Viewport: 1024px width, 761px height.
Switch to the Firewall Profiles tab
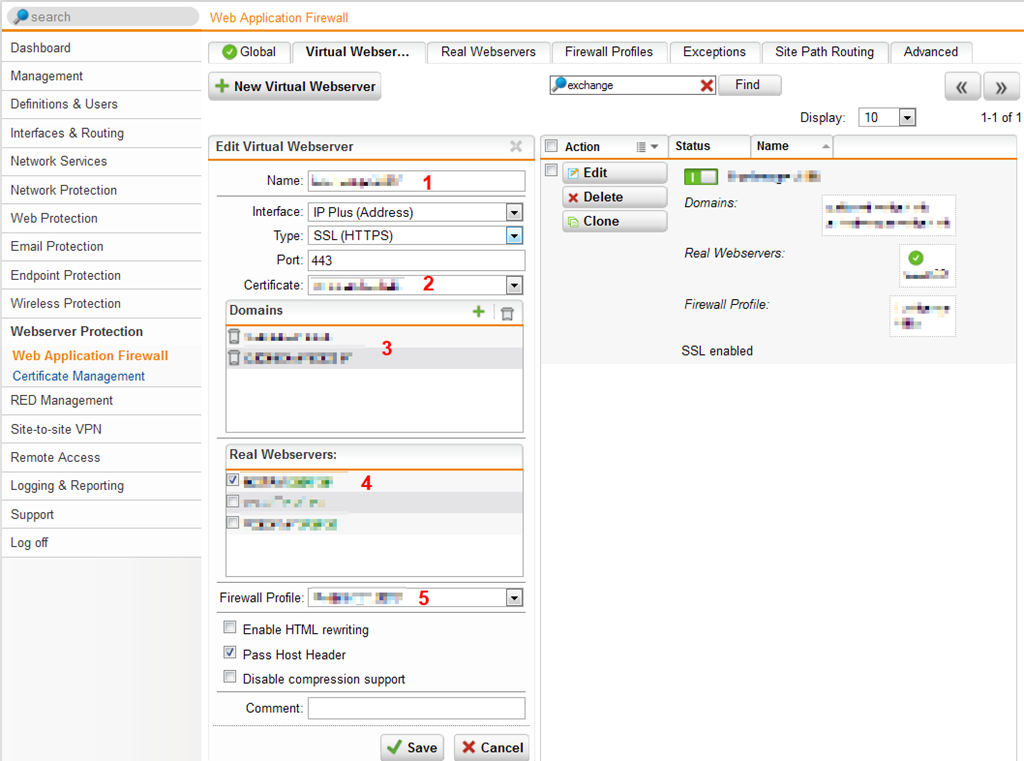click(608, 52)
